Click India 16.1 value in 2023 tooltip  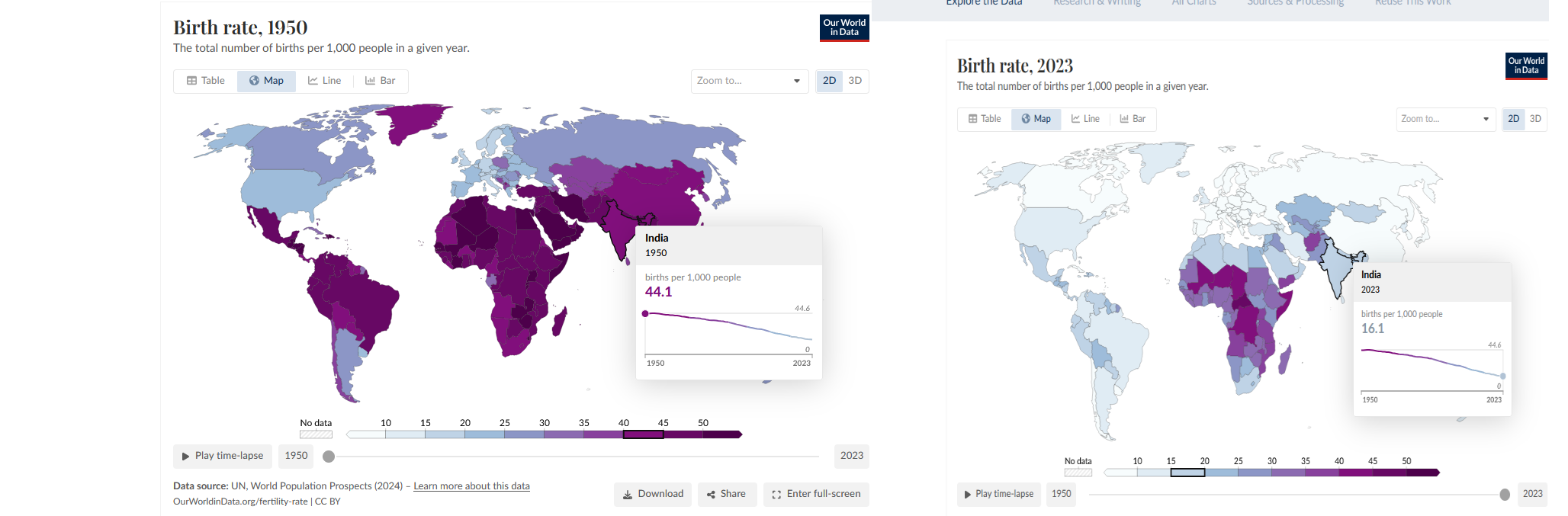(1373, 329)
